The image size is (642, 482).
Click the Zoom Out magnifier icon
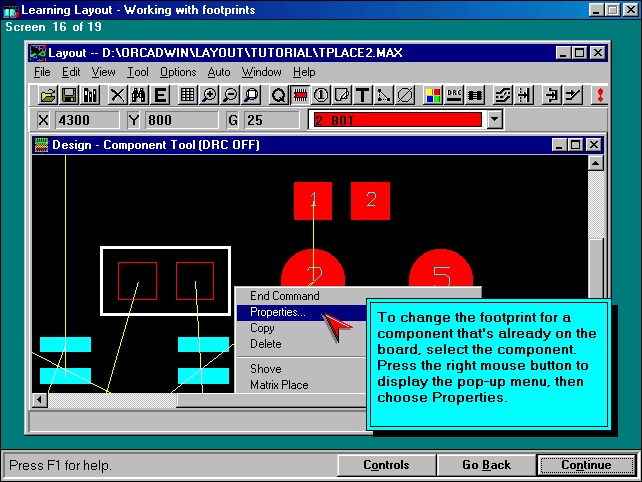[x=230, y=95]
